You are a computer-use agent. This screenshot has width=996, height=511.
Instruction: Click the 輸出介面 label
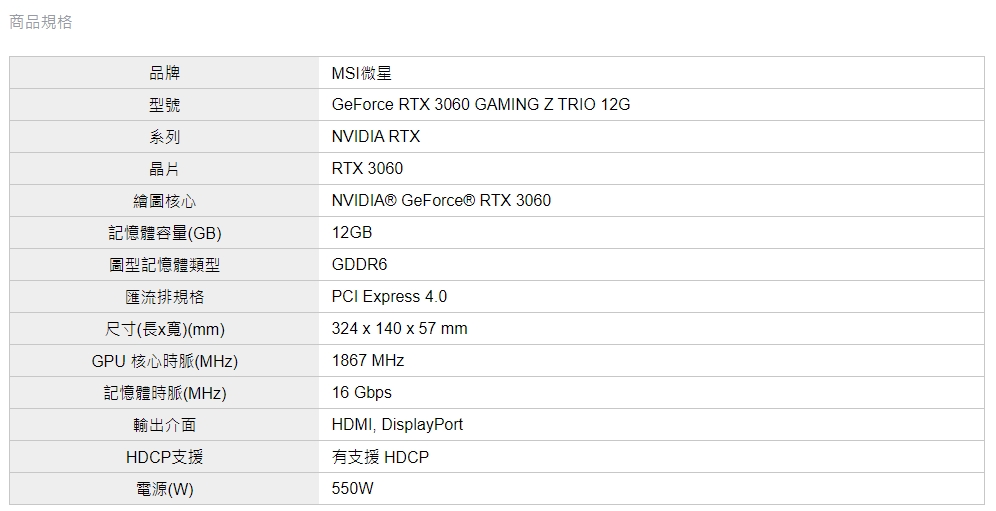click(x=165, y=425)
